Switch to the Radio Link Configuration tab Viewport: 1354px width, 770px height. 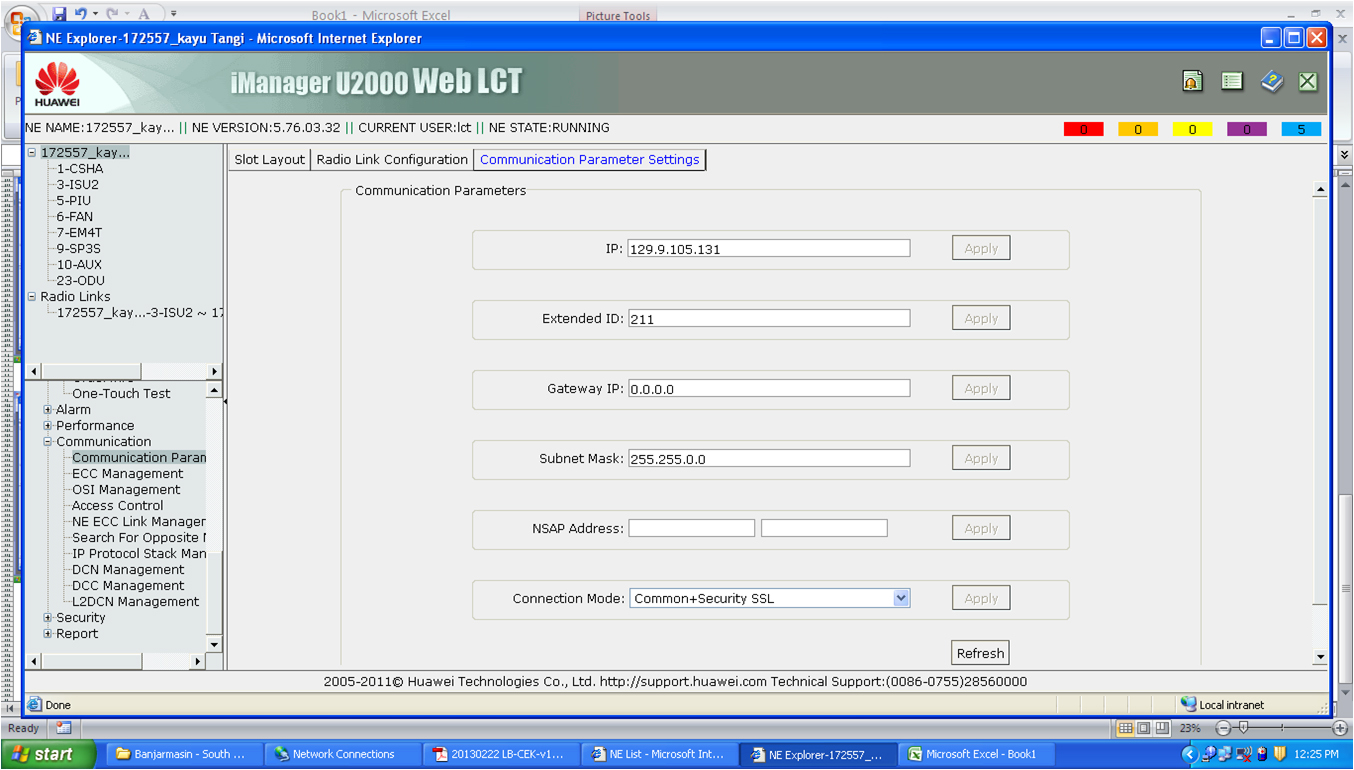(392, 159)
